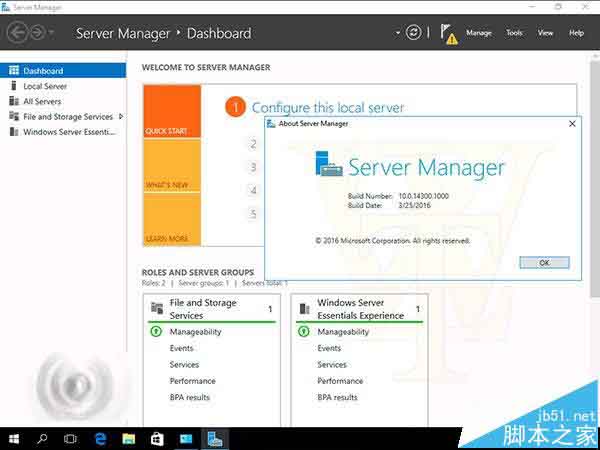Click the Server Manager logo in About dialog

[329, 164]
